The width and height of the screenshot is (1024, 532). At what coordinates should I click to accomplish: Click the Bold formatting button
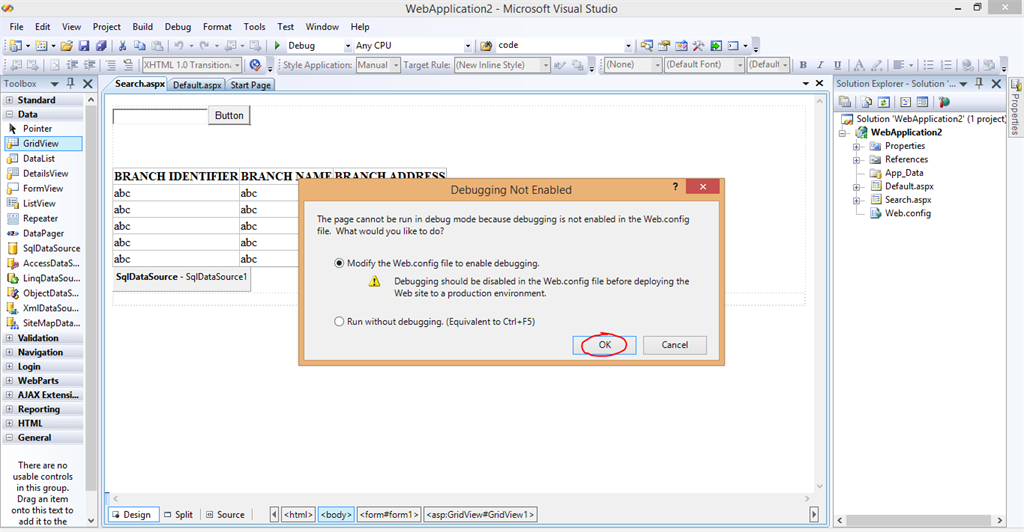(803, 65)
